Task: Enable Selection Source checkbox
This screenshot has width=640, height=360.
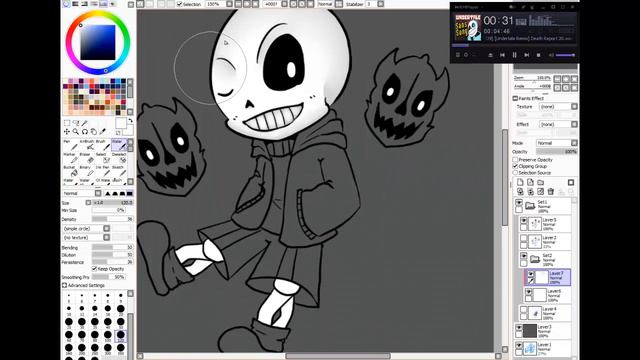Action: (515, 173)
